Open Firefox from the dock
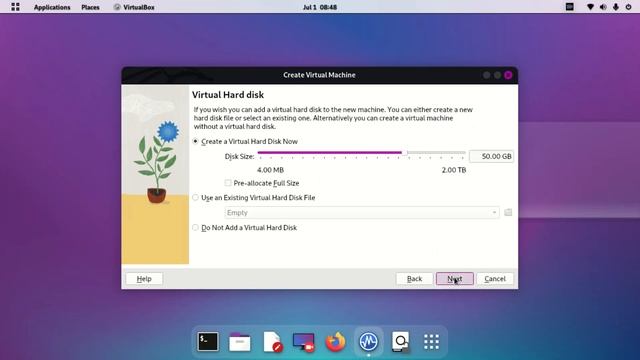The height and width of the screenshot is (360, 640). pos(336,342)
